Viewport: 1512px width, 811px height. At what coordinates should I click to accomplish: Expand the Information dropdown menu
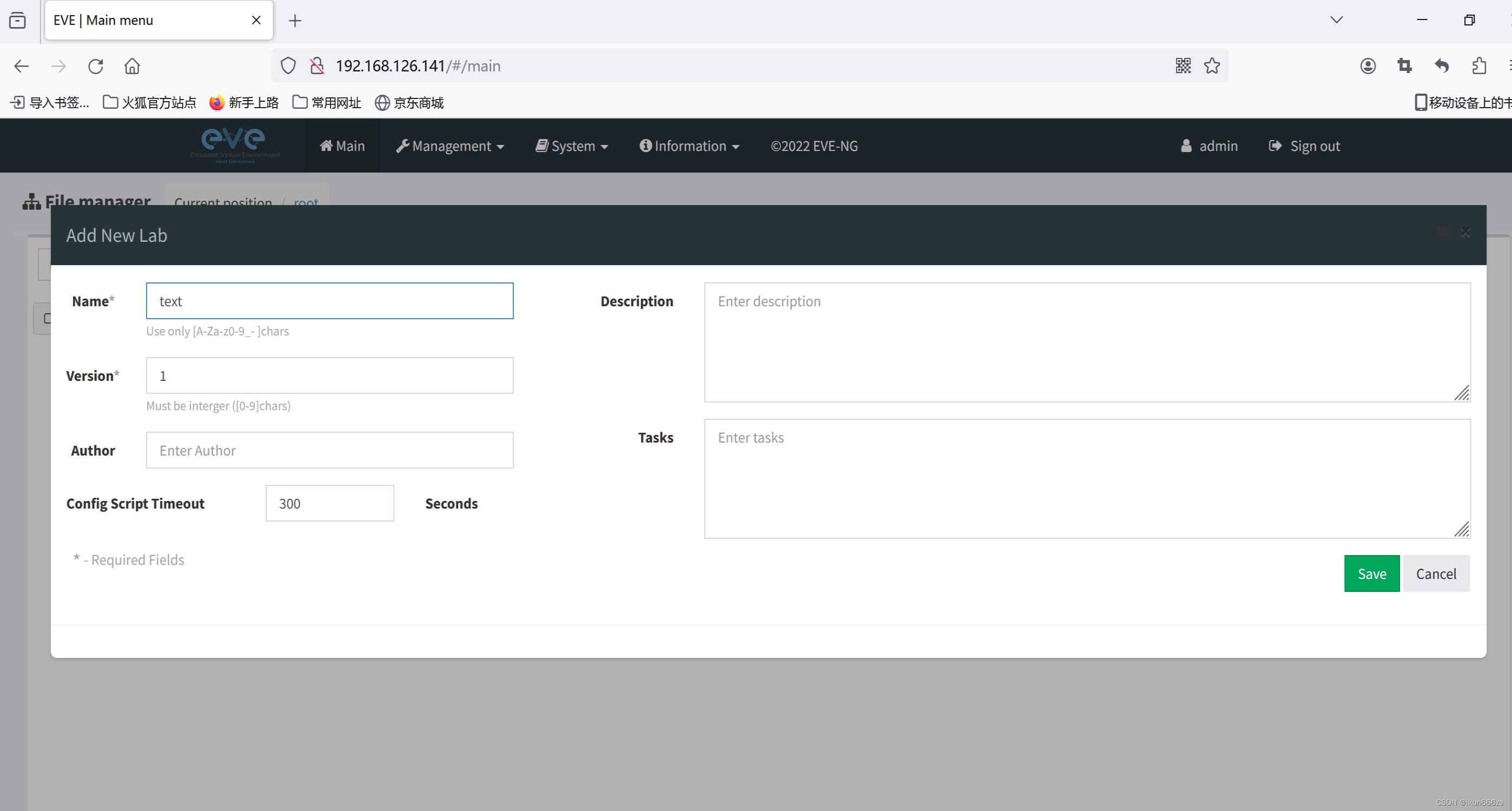[689, 146]
